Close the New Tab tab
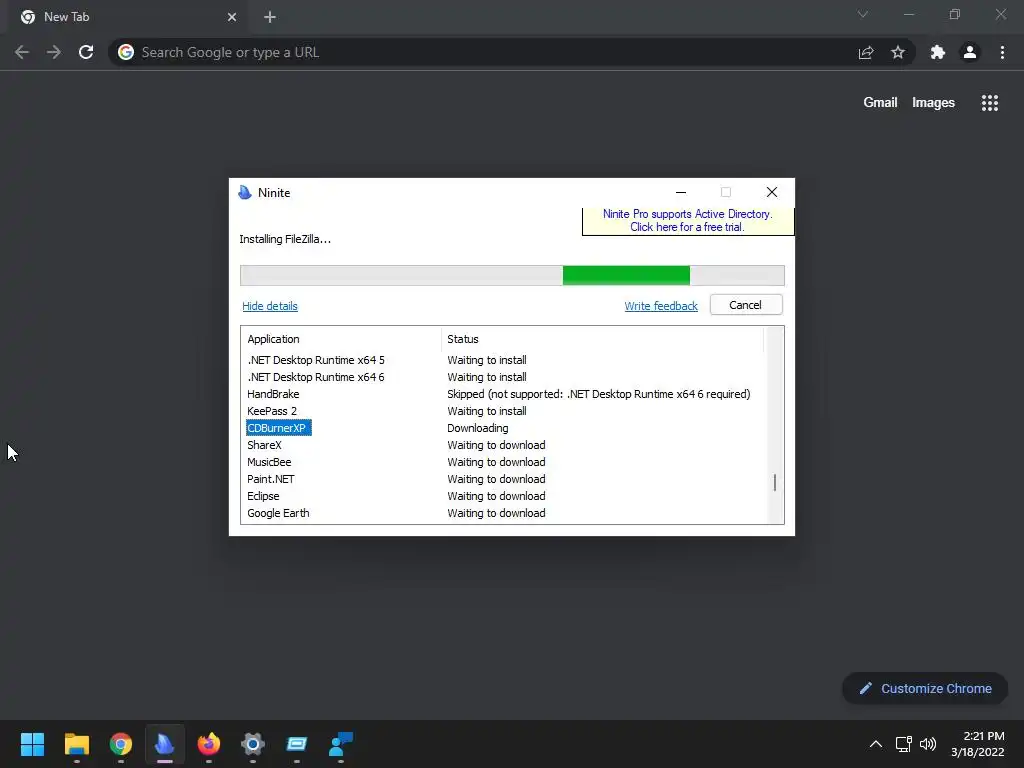The height and width of the screenshot is (768, 1024). (232, 17)
